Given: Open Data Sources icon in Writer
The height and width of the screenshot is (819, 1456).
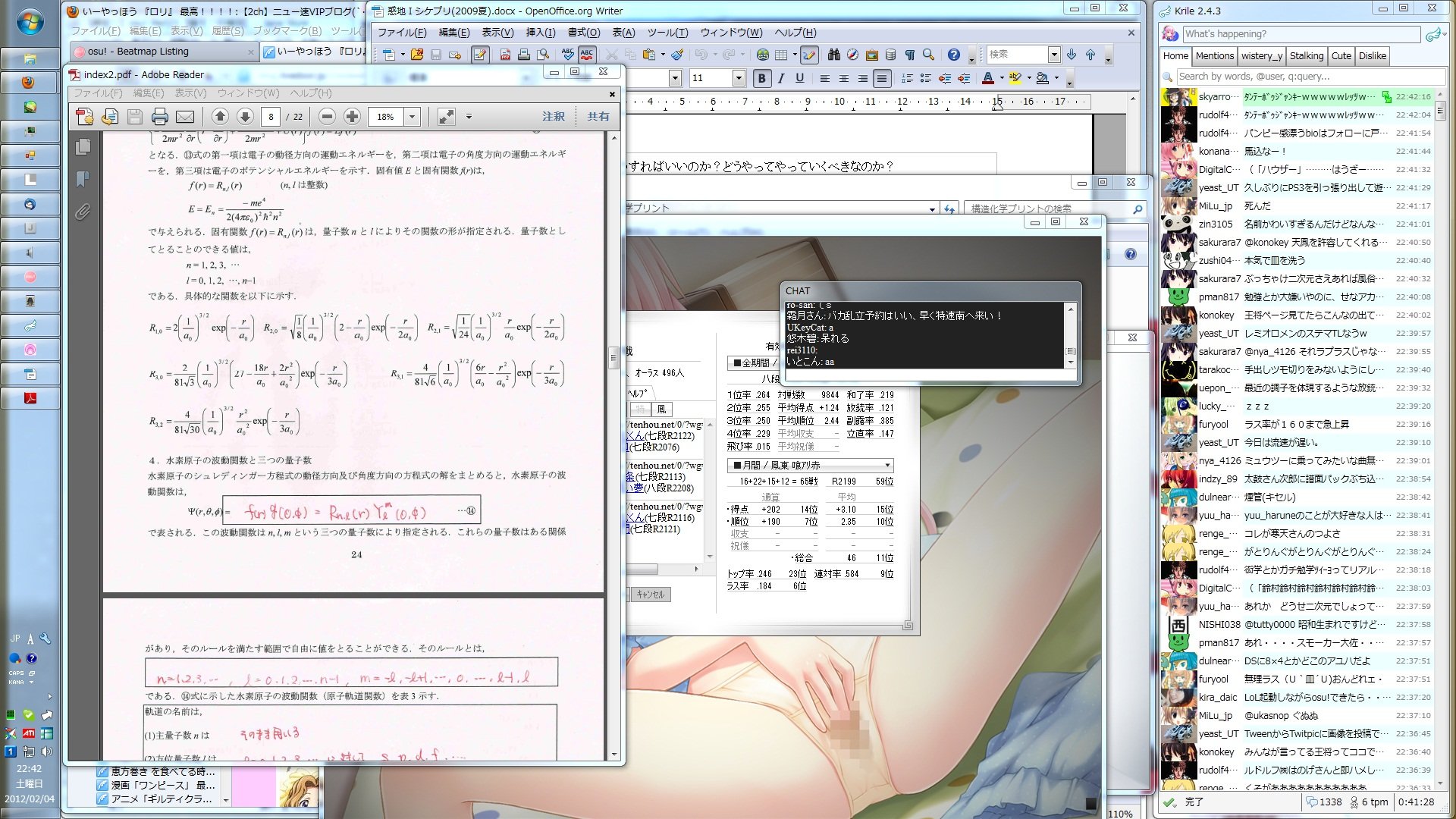Looking at the screenshot, I should click(890, 55).
